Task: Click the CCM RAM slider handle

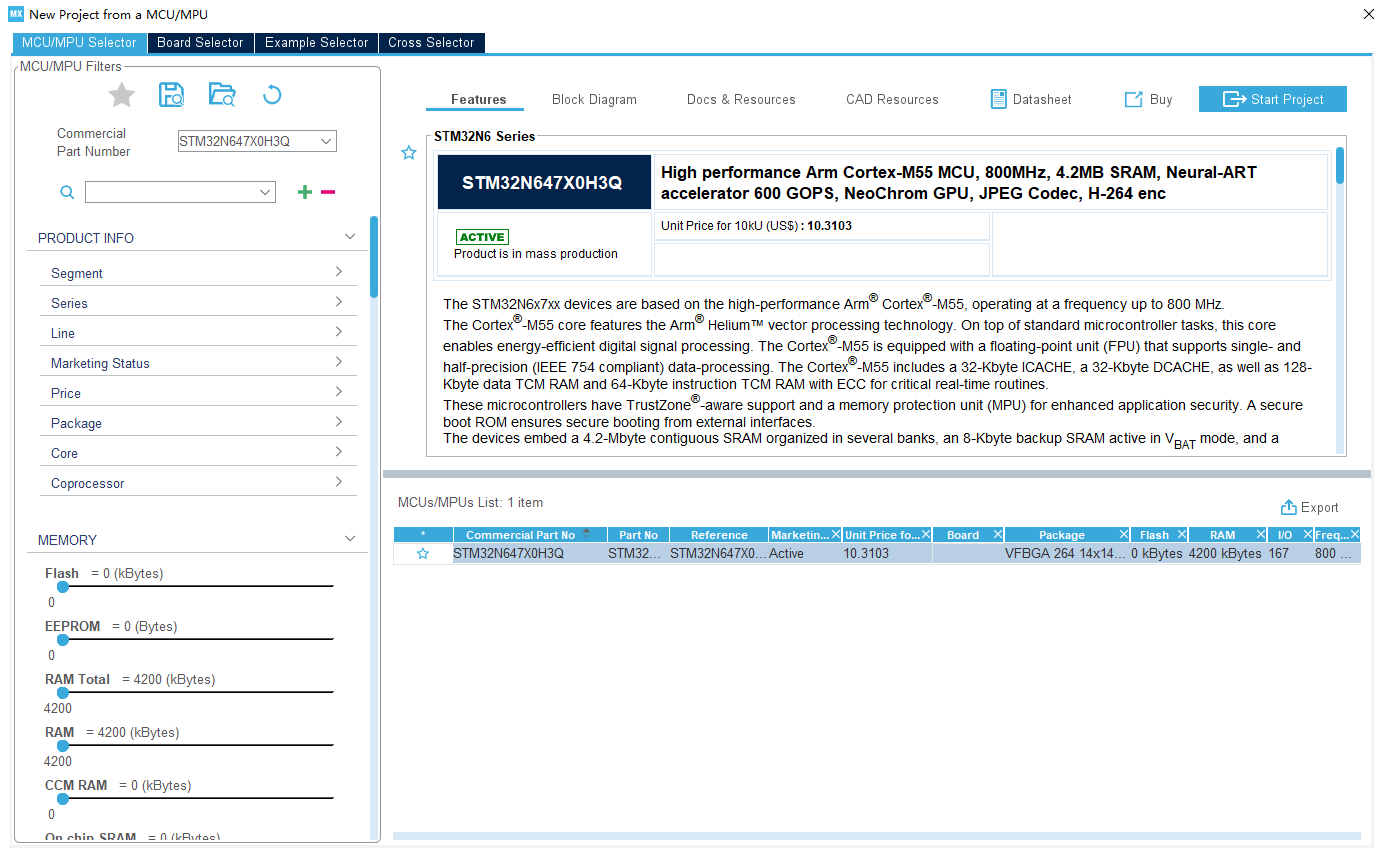Action: pyautogui.click(x=63, y=799)
